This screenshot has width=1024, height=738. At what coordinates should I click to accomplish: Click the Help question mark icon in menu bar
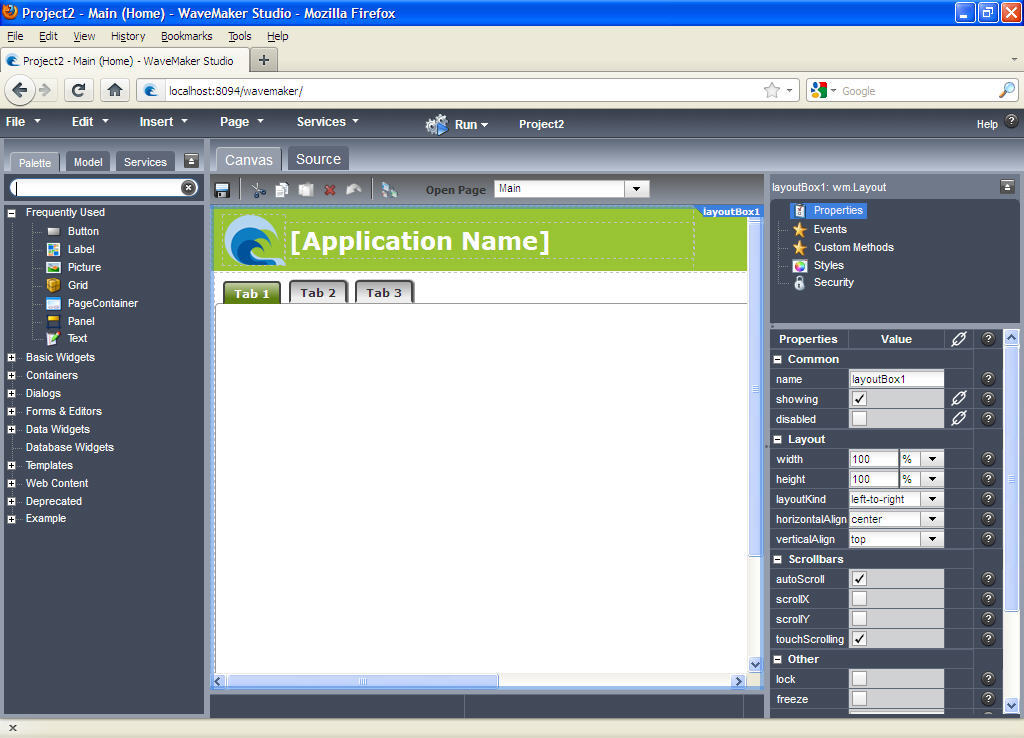[x=1011, y=121]
